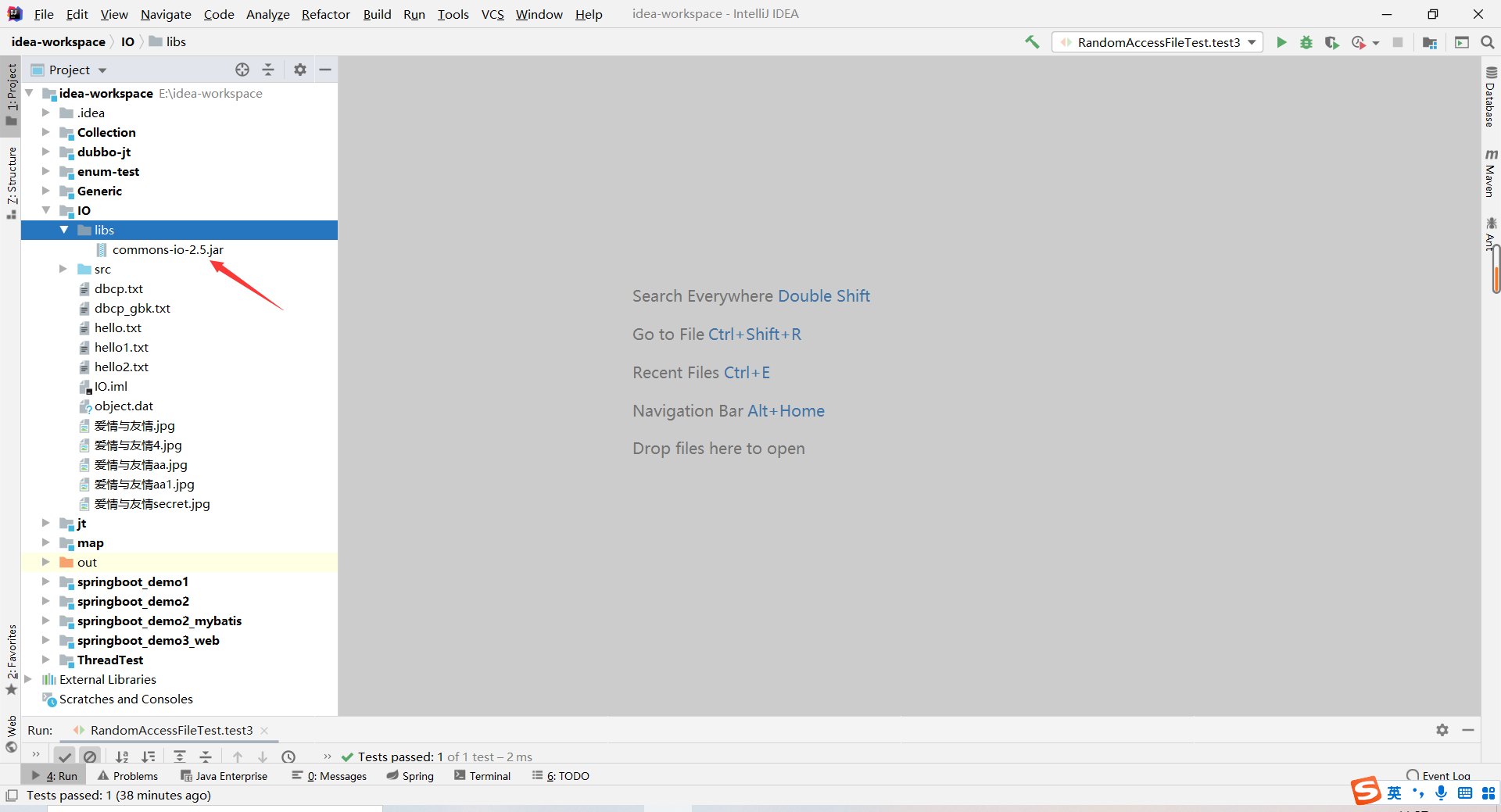Select hello2.txt in the IO module

coord(121,367)
